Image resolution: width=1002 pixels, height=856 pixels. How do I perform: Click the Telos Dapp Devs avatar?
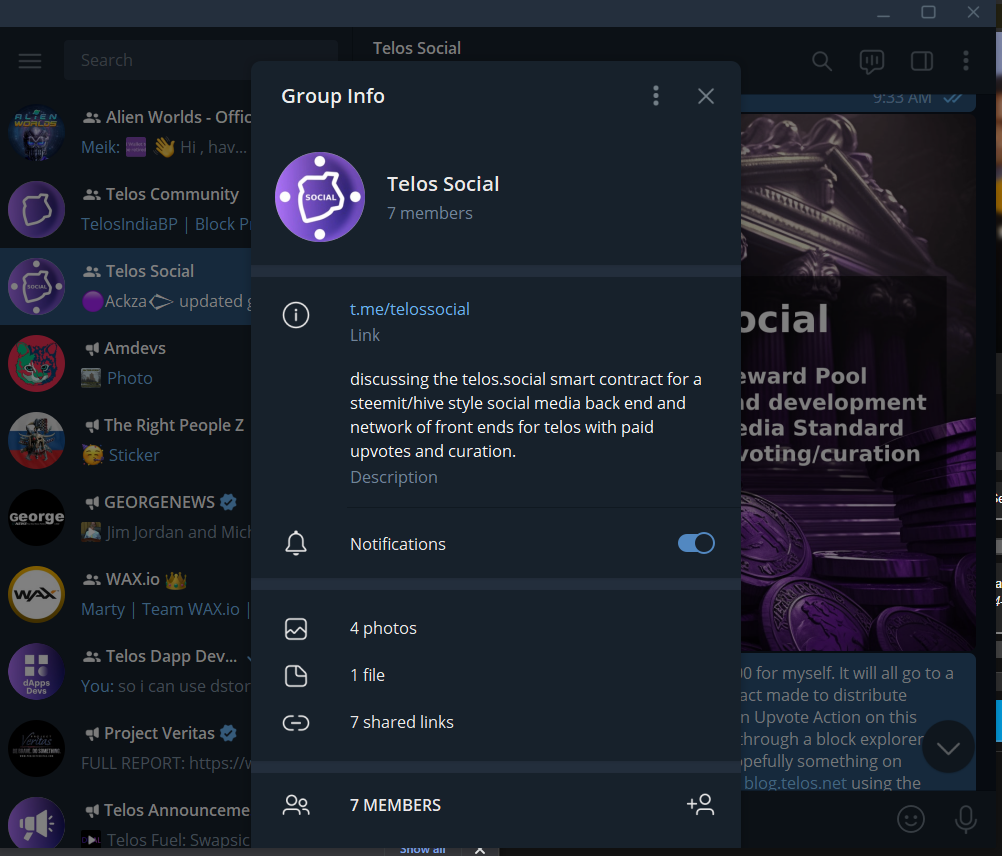(x=36, y=671)
